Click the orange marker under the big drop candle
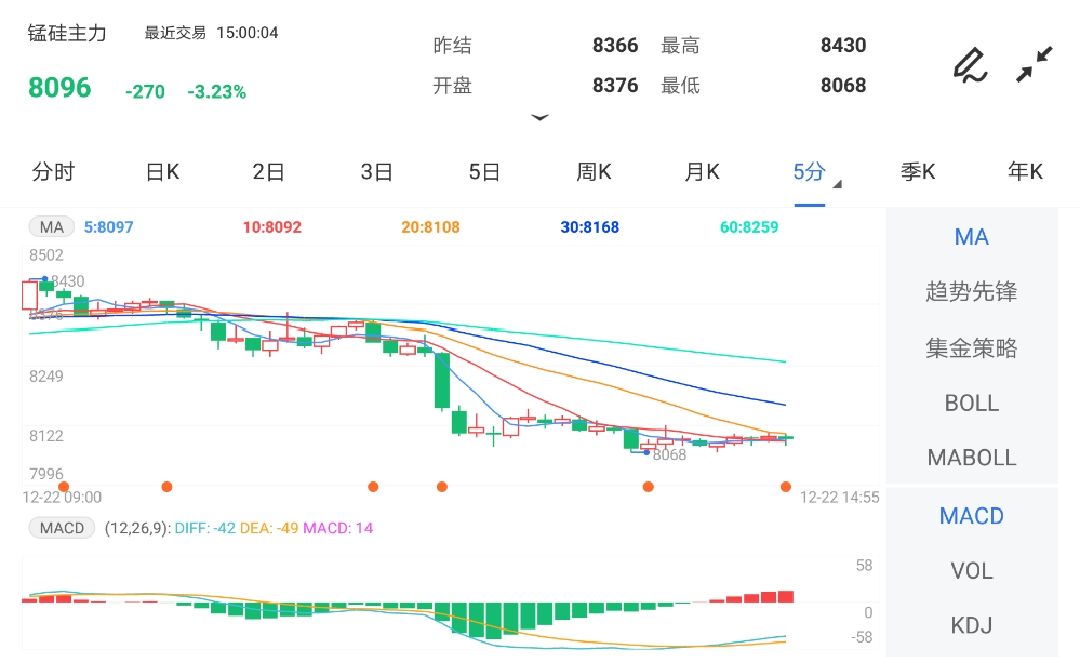1080x657 pixels. (442, 487)
